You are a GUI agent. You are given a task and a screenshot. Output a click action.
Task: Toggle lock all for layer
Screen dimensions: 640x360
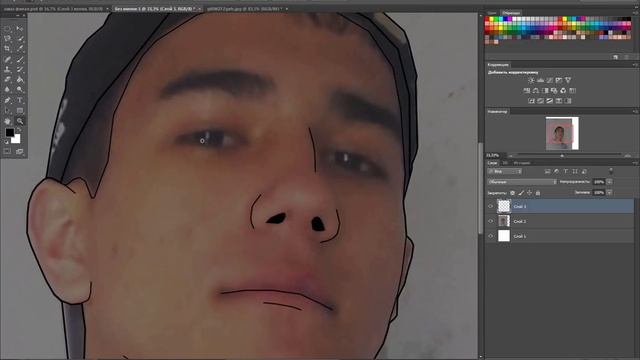[x=538, y=193]
